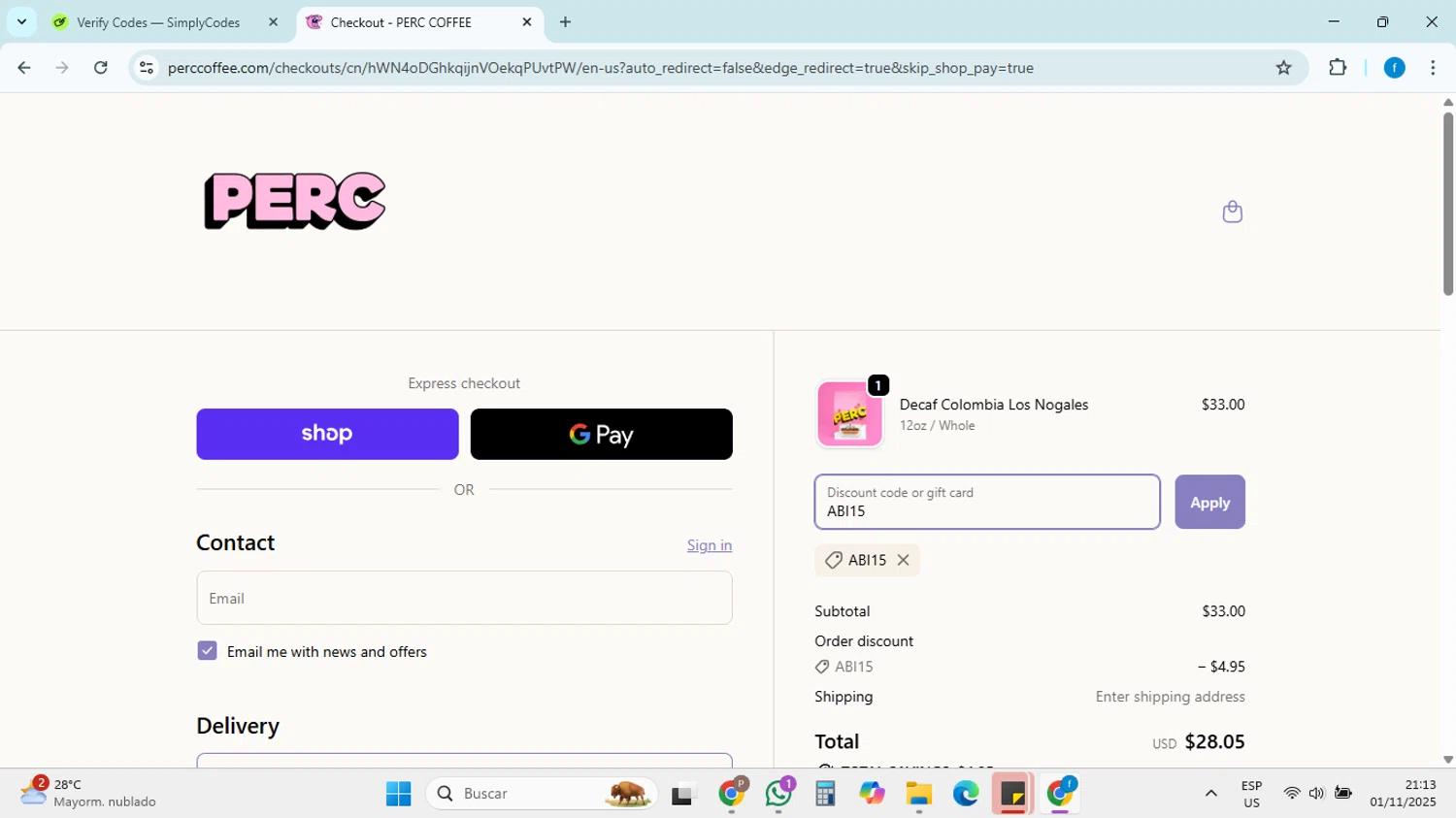Click the Express checkout label
Screen dimensions: 1456x818
pos(464,383)
